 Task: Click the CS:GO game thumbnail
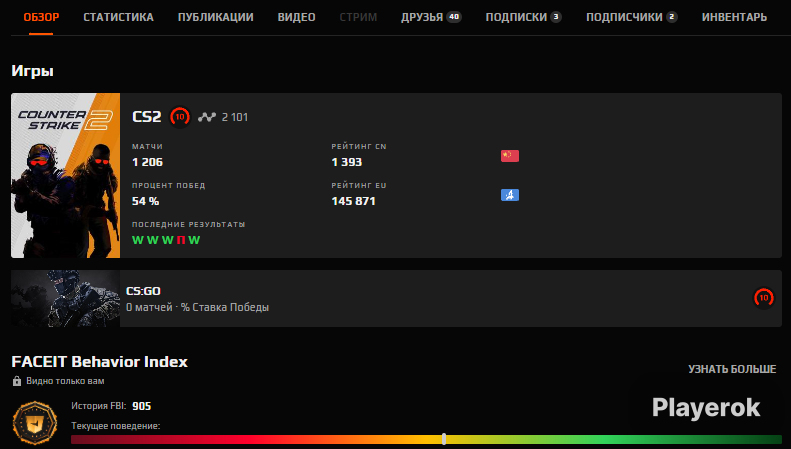pos(66,298)
